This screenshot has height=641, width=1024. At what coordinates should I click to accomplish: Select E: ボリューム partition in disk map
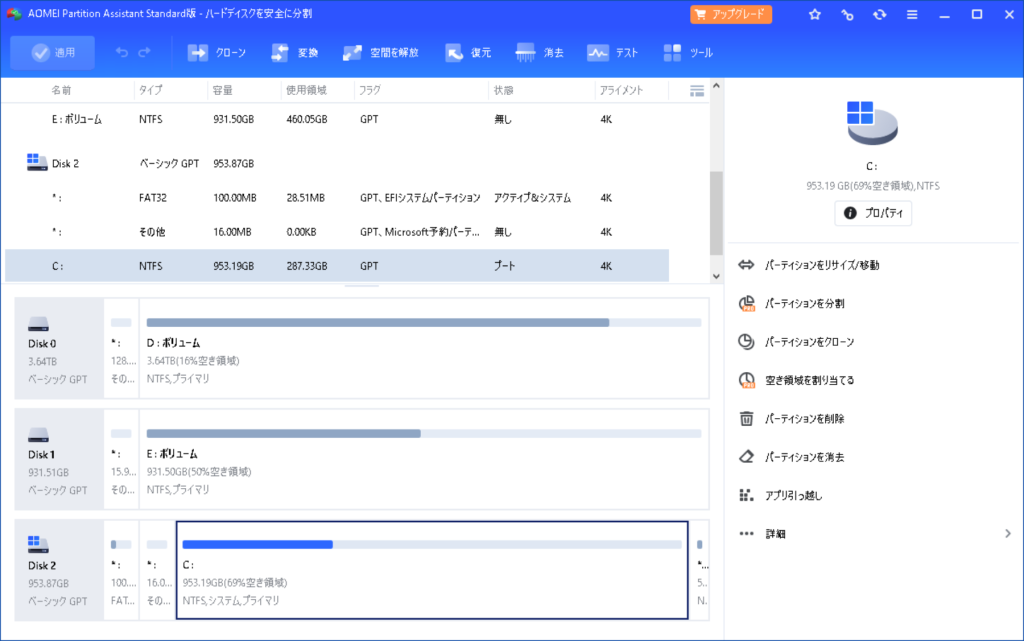point(424,460)
